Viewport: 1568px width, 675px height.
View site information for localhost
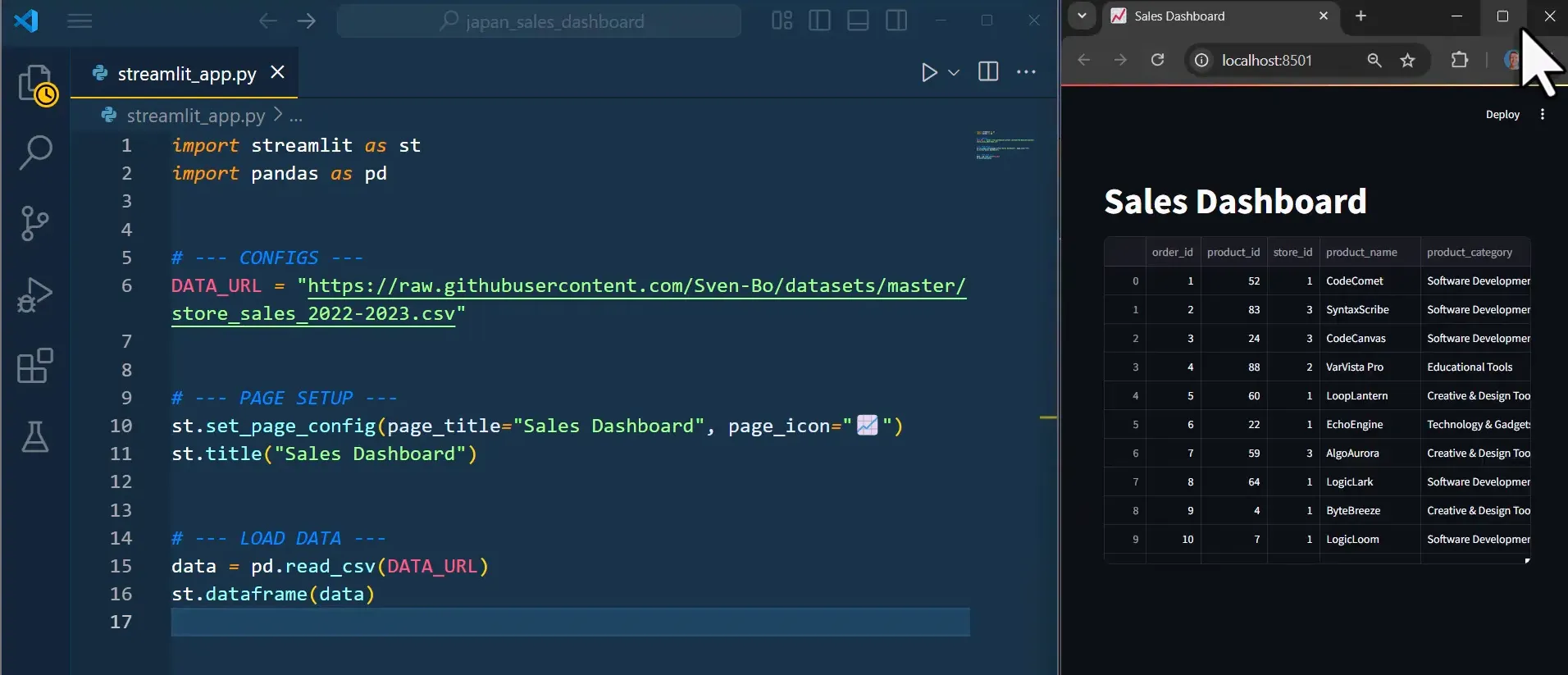pos(1201,60)
